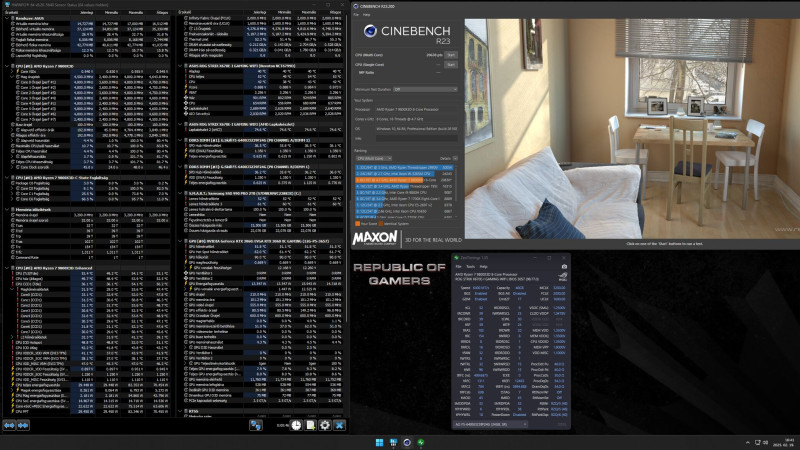The image size is (800, 450).
Task: Activate ZenTimings green icon on taskbar
Action: click(420, 442)
